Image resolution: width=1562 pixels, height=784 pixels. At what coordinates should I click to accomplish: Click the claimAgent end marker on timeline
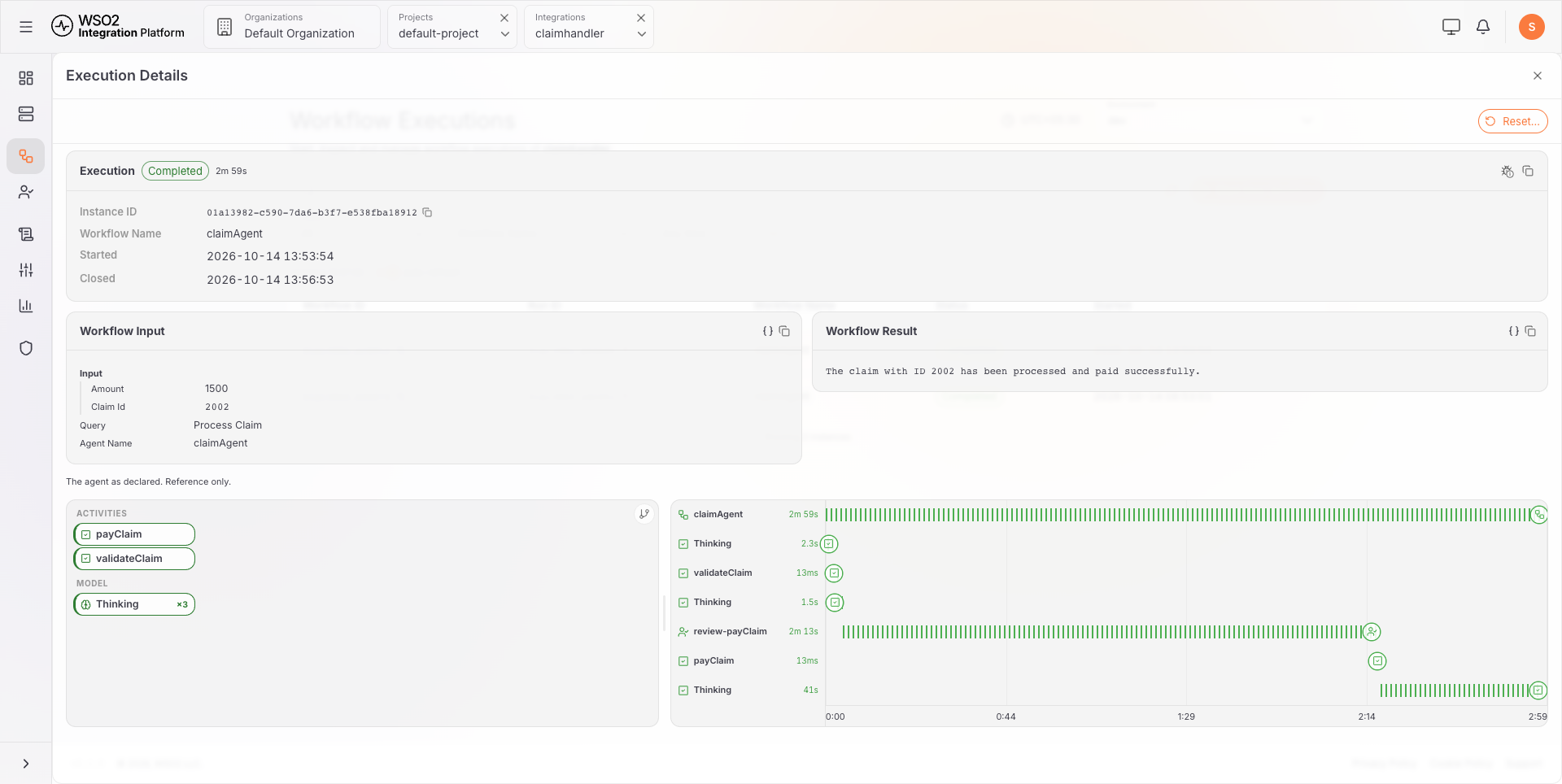(1538, 515)
